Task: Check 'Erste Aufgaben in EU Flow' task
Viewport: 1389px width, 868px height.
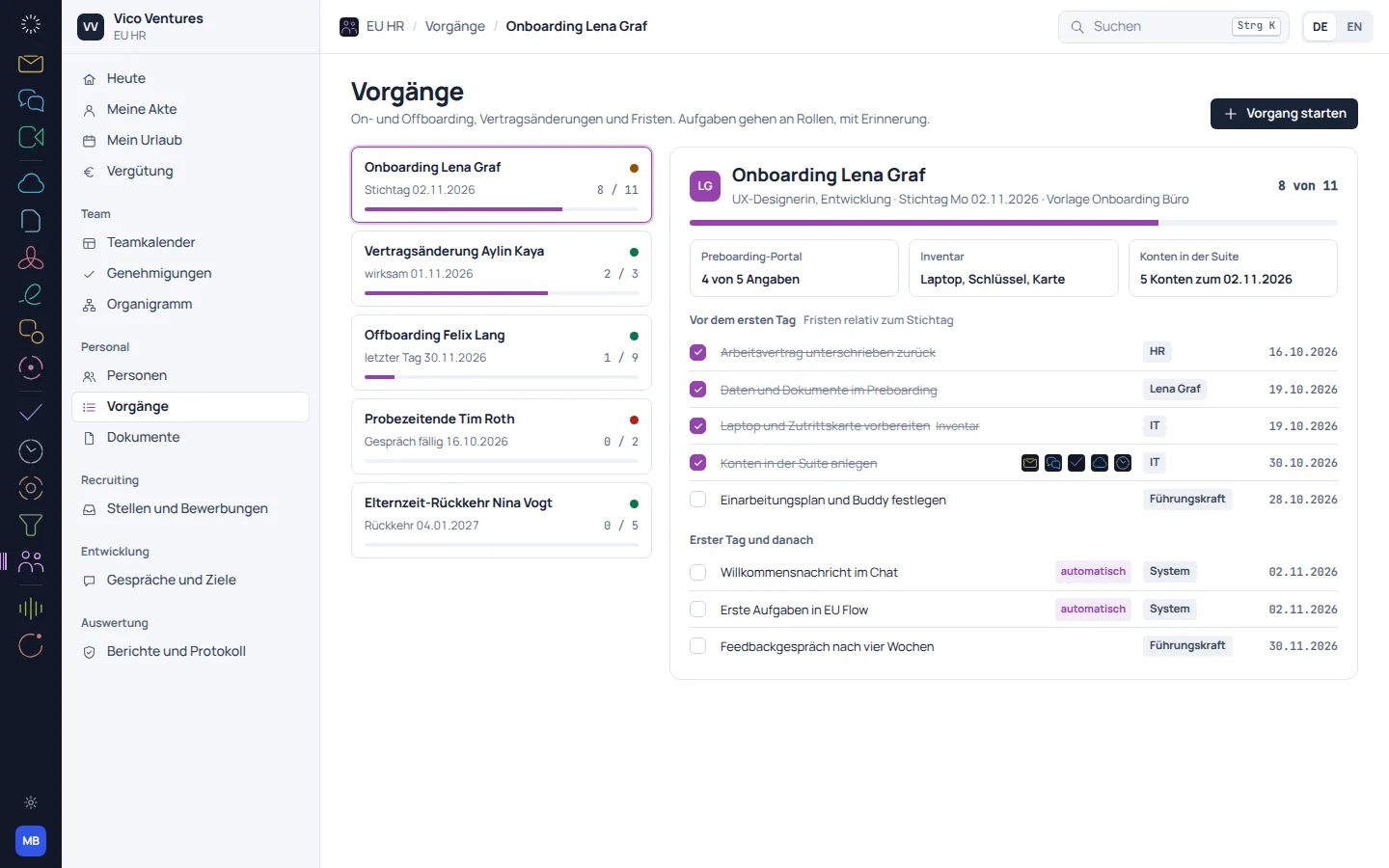Action: tap(698, 610)
